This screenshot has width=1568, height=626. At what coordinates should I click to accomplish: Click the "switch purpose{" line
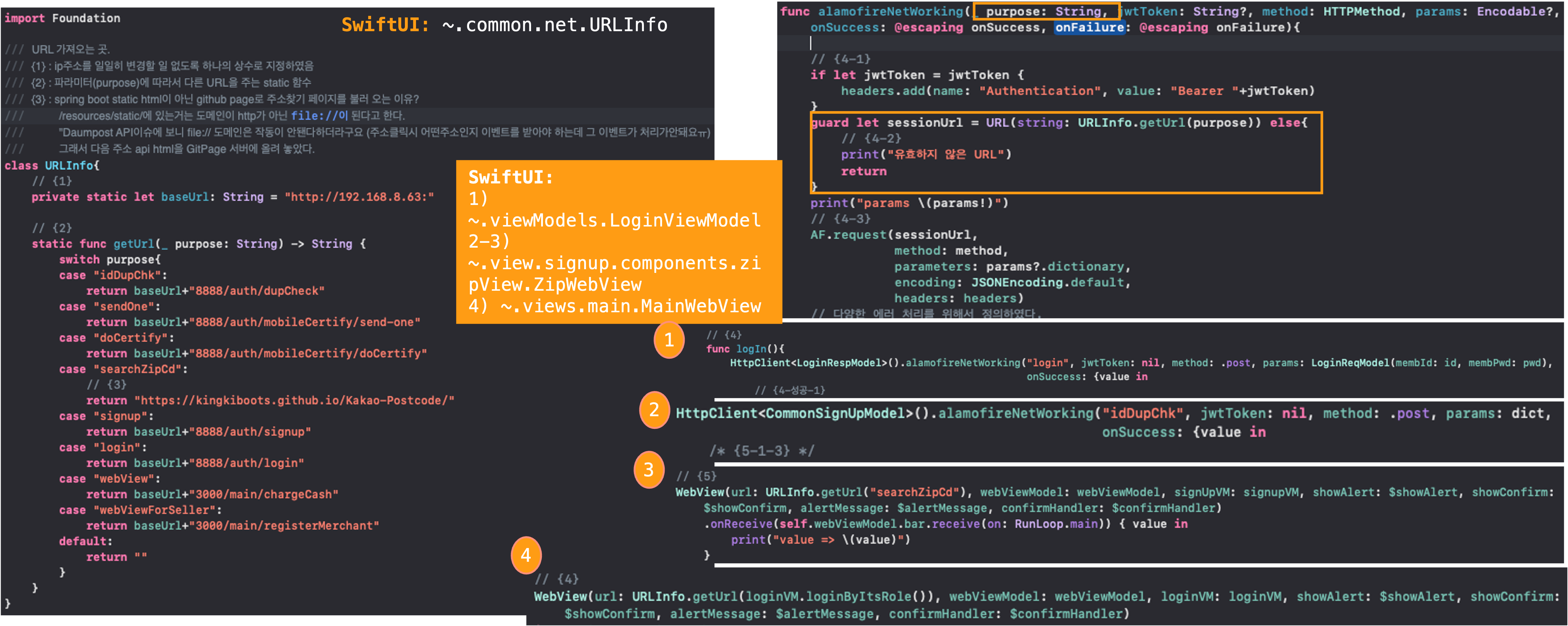coord(109,260)
